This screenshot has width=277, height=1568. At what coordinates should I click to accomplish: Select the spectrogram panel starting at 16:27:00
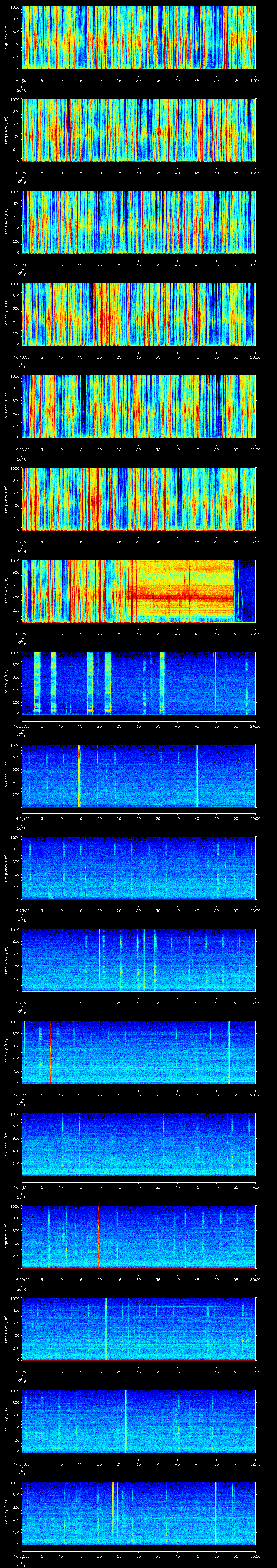(x=138, y=1052)
